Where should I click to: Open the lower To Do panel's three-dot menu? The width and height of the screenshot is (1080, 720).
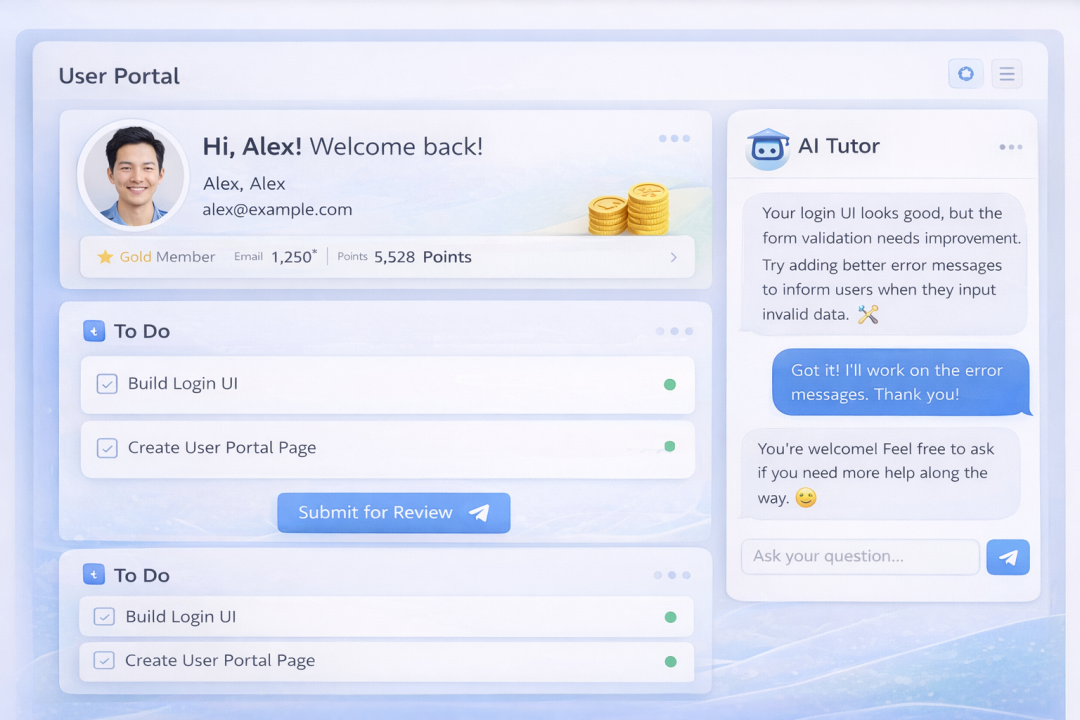(x=671, y=575)
